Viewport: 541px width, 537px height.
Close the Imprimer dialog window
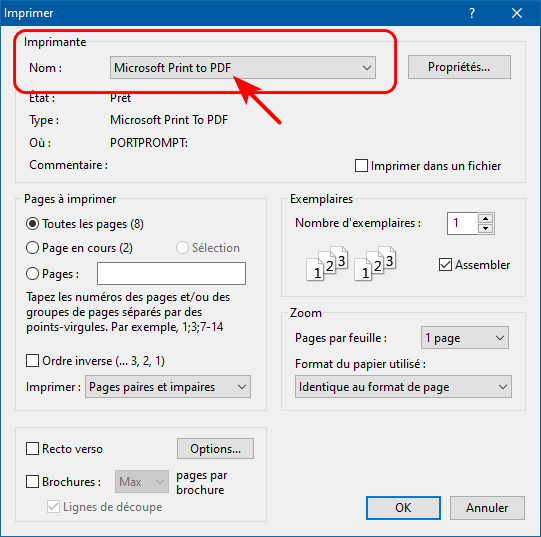coord(517,13)
